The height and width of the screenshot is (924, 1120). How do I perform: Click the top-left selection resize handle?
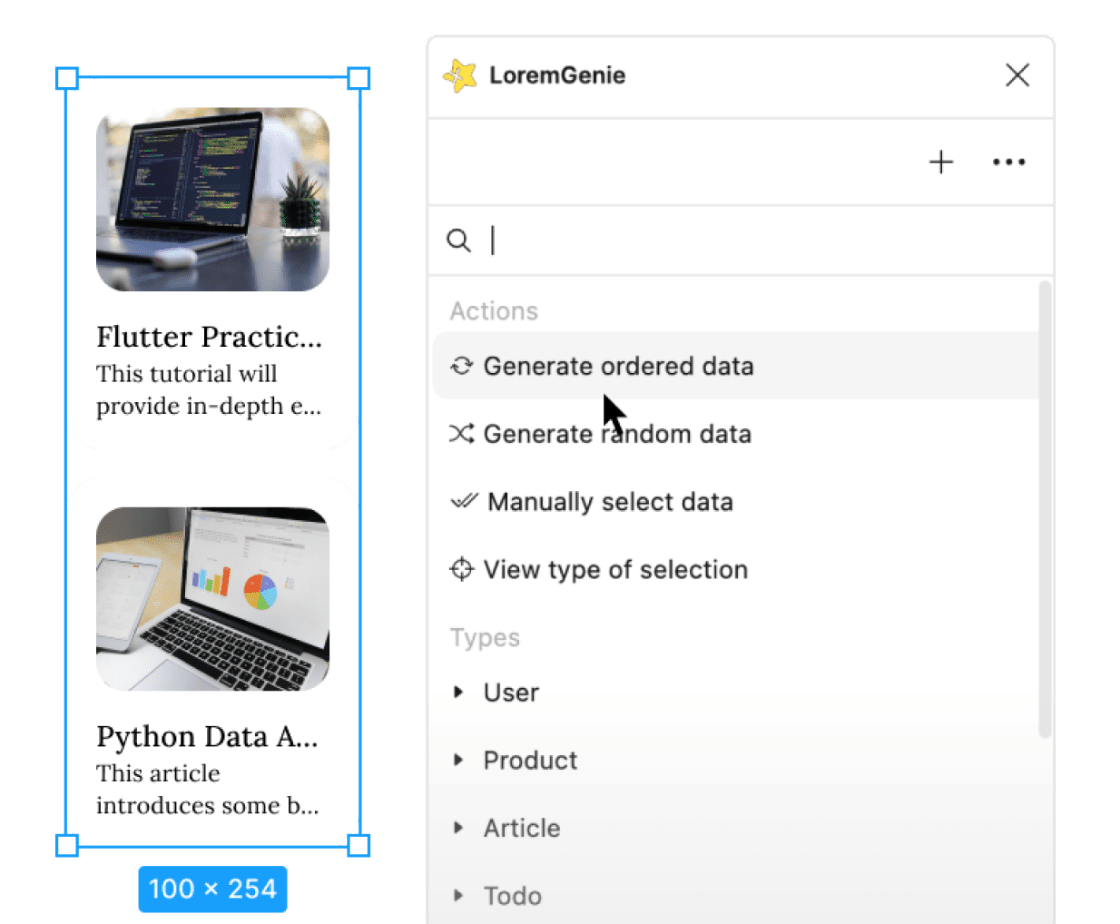[x=67, y=79]
